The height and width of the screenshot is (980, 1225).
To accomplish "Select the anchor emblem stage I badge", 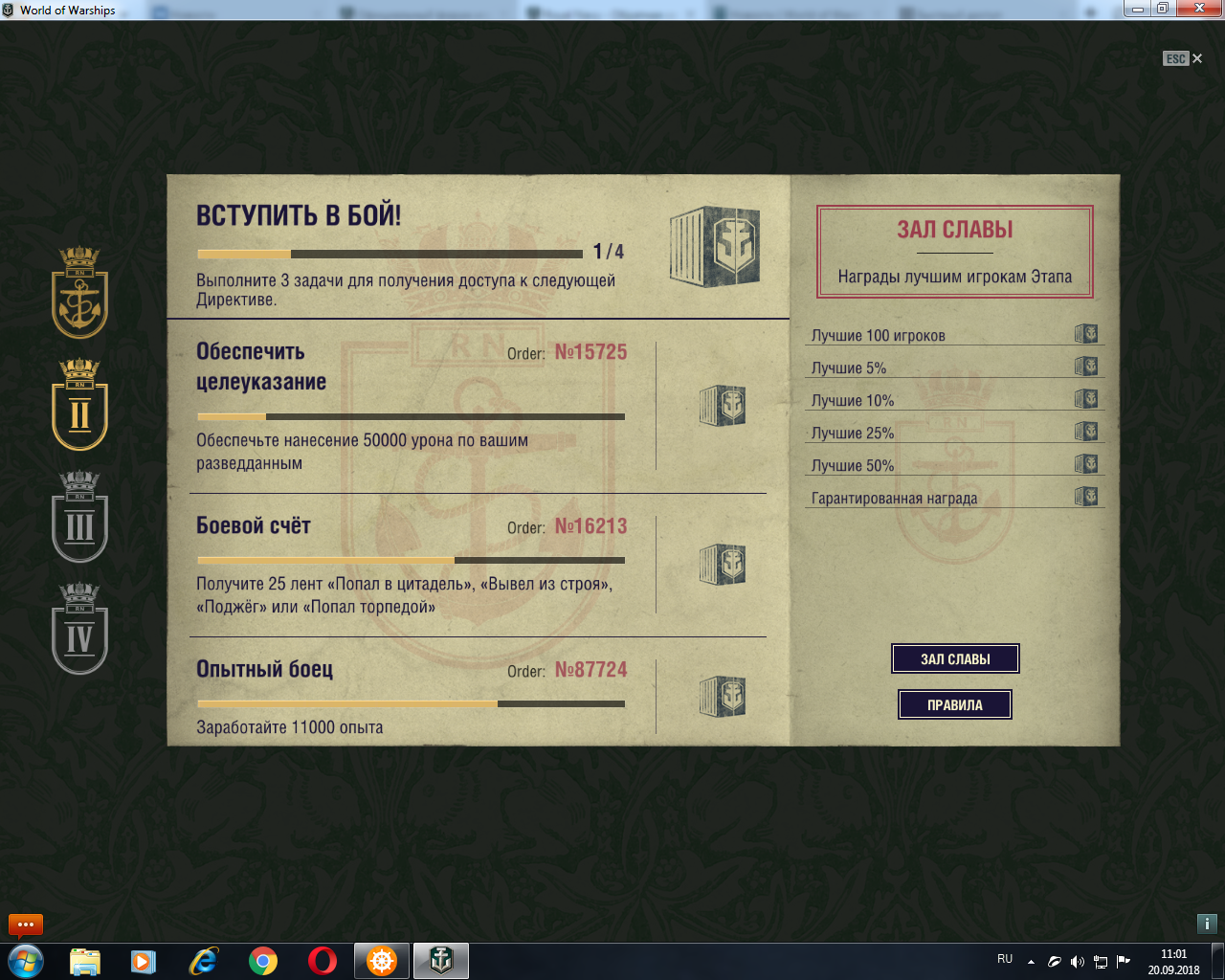I will pyautogui.click(x=79, y=293).
